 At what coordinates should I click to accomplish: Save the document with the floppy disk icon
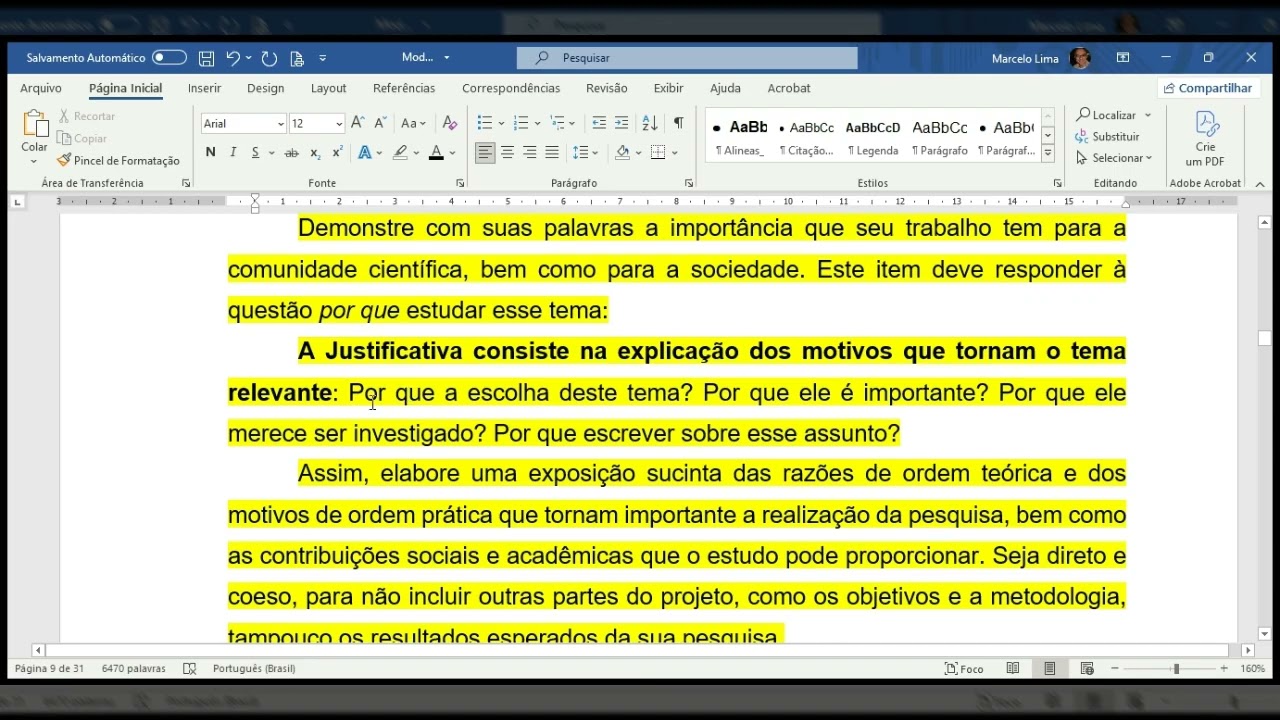206,58
